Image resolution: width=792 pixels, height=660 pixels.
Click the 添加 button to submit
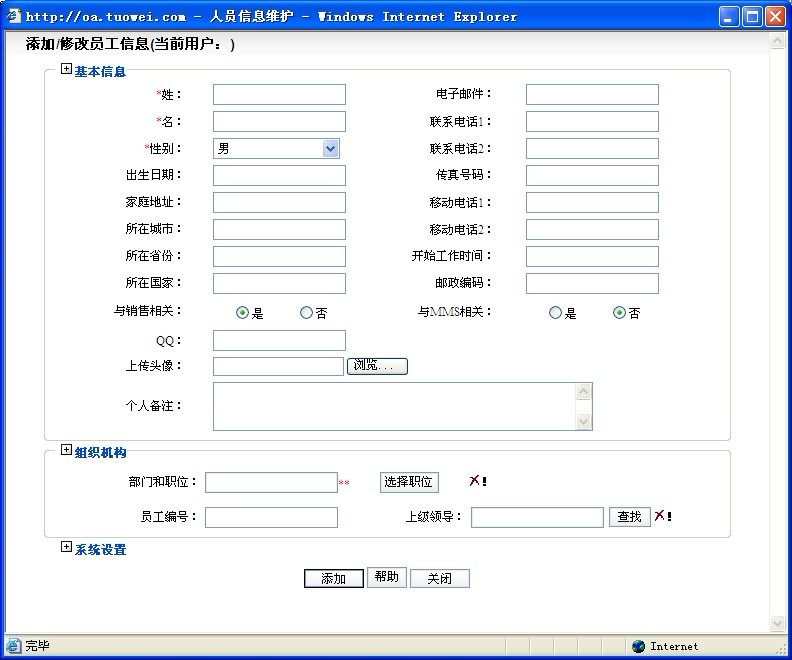[x=333, y=579]
